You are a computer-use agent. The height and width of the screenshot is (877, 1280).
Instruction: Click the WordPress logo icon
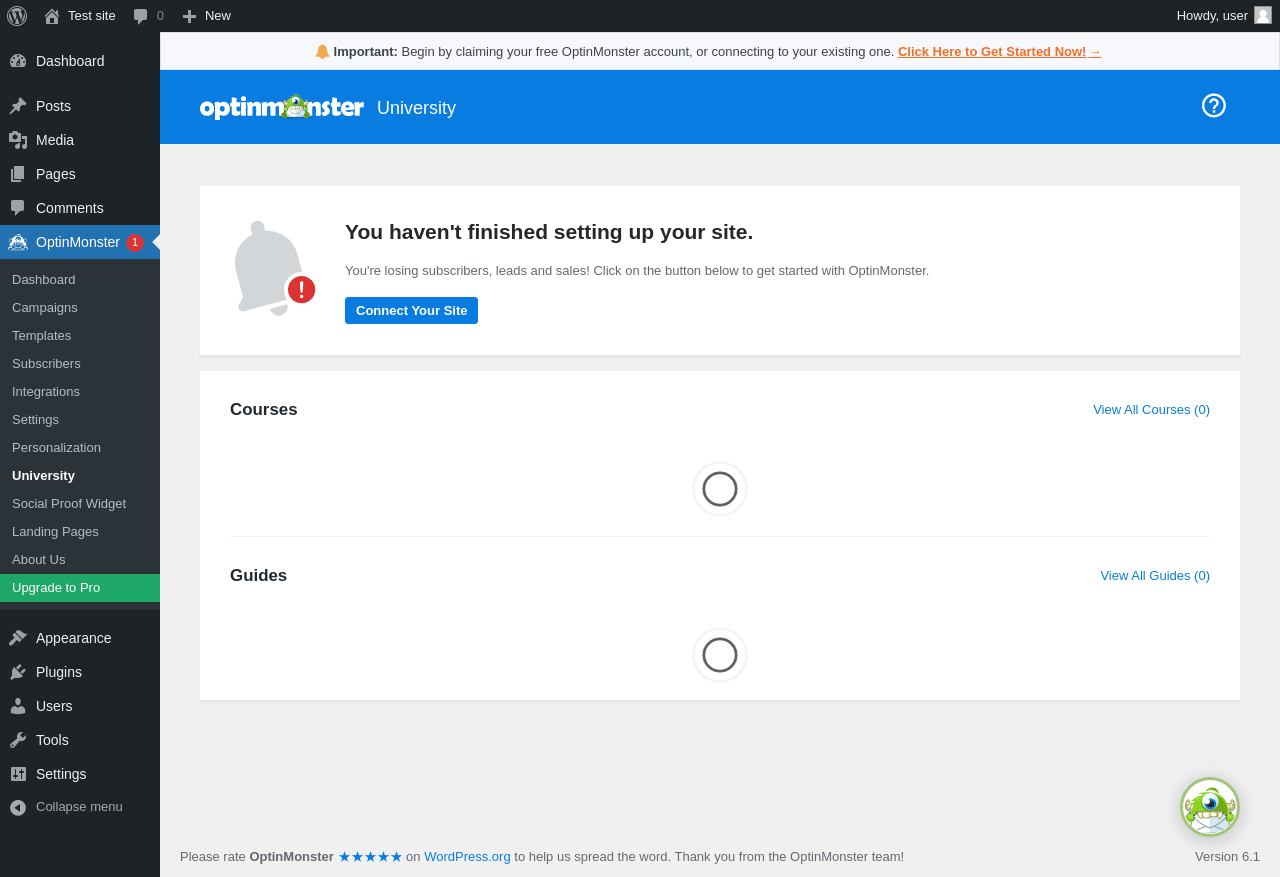(x=17, y=16)
